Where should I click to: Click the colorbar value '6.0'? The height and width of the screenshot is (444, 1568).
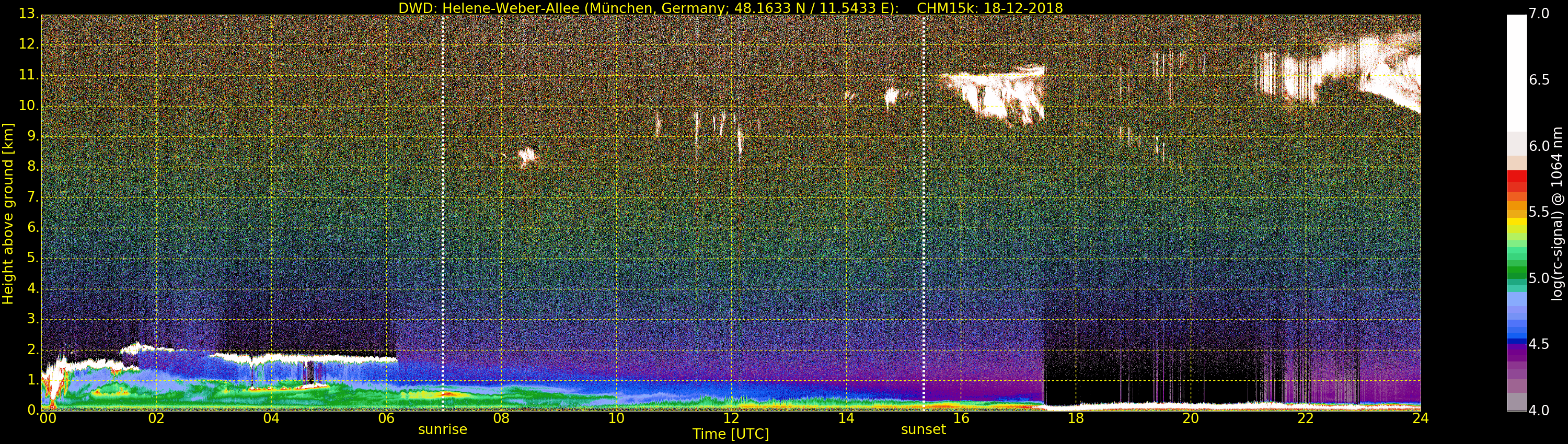coord(1539,146)
